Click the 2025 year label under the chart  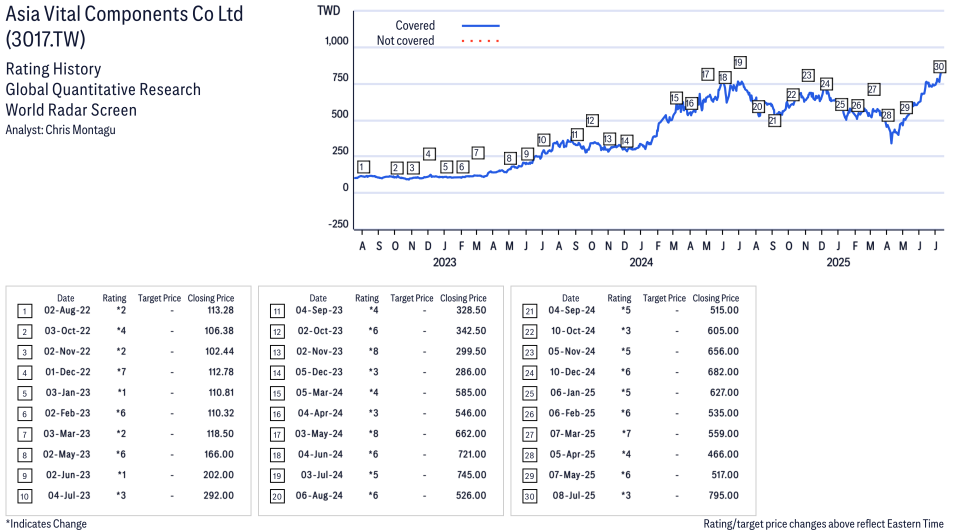(838, 262)
